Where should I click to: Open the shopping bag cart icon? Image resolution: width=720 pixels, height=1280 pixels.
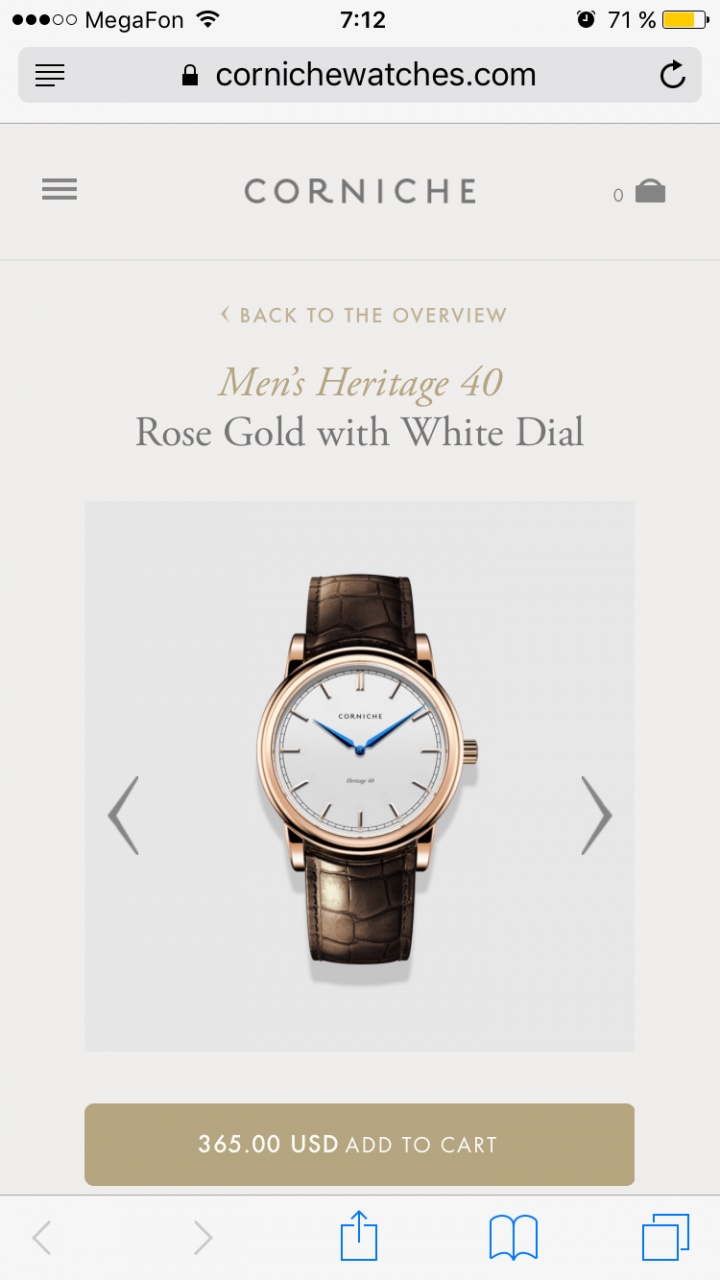coord(650,191)
